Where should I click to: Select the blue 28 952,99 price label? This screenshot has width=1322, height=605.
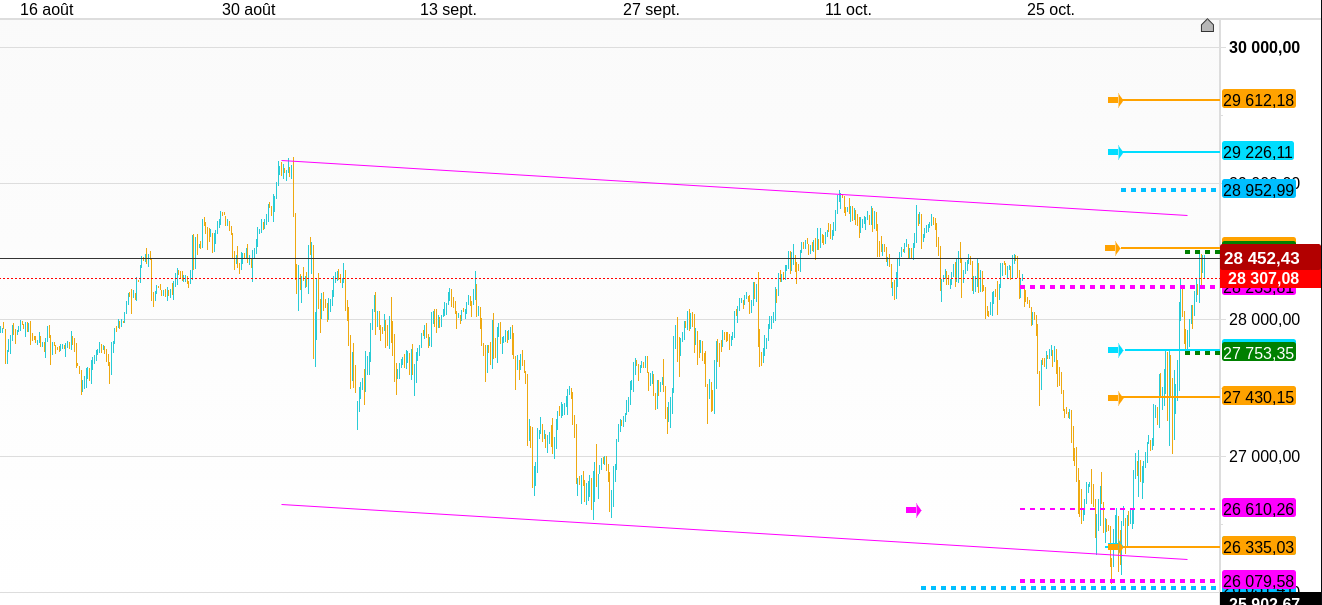pos(1258,190)
